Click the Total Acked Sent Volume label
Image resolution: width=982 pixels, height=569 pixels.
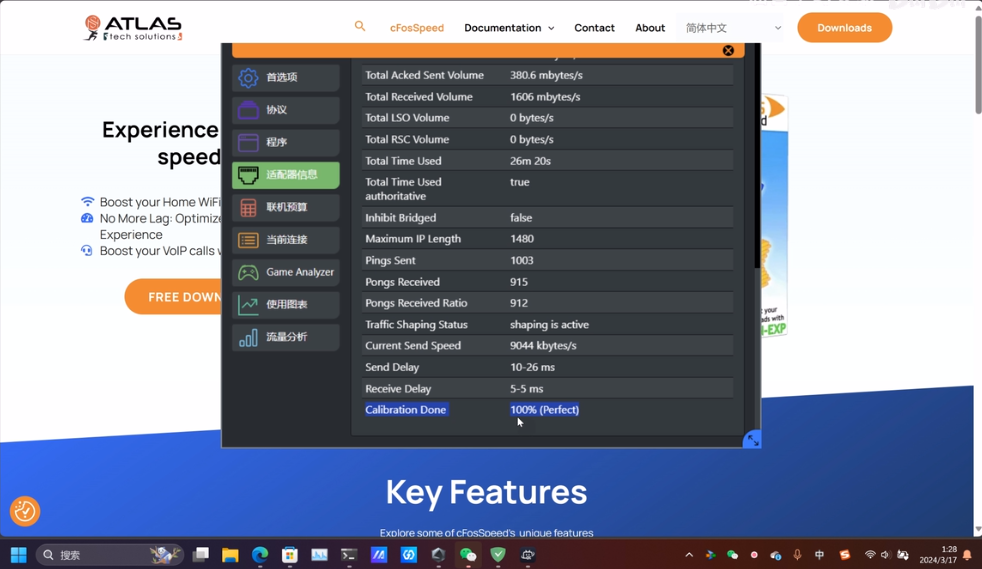(x=425, y=75)
